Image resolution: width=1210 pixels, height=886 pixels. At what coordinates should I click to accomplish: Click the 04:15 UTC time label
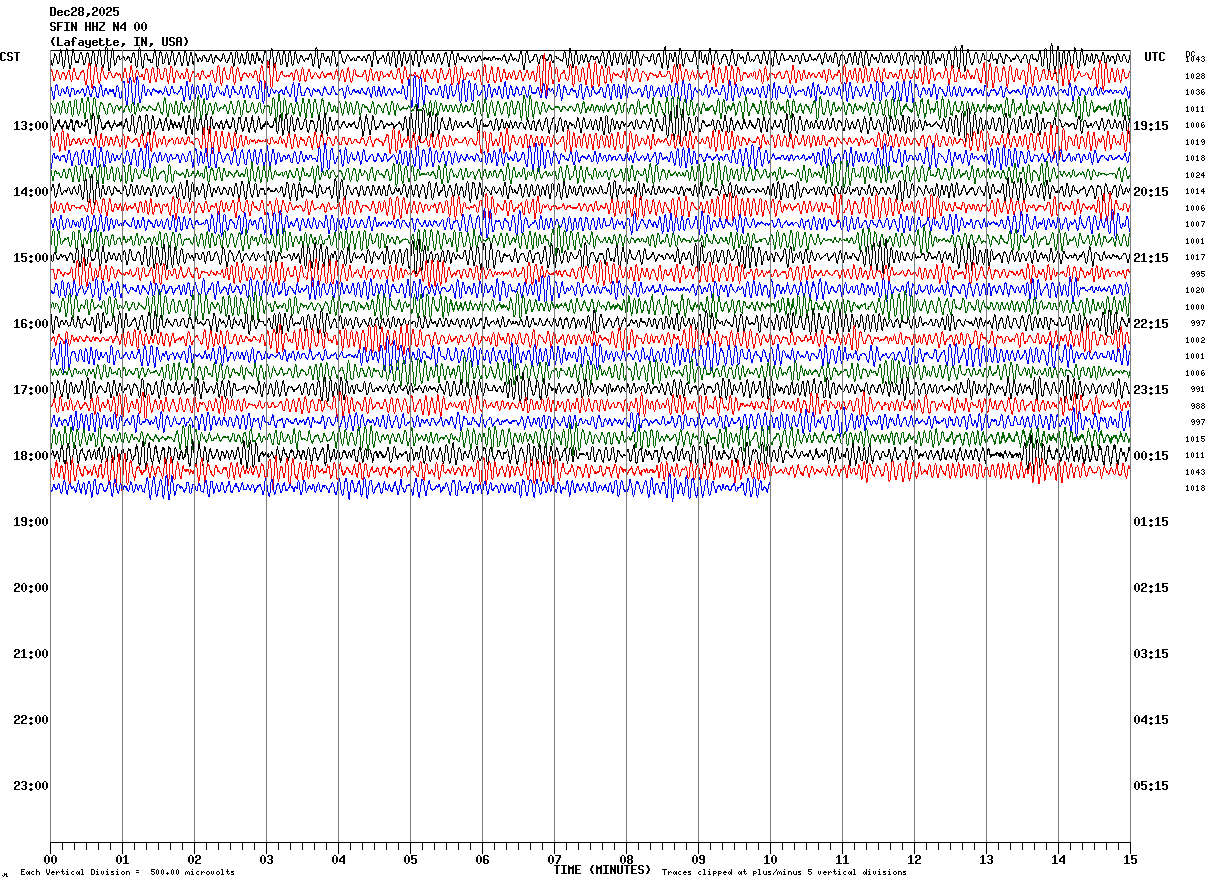click(x=1151, y=720)
